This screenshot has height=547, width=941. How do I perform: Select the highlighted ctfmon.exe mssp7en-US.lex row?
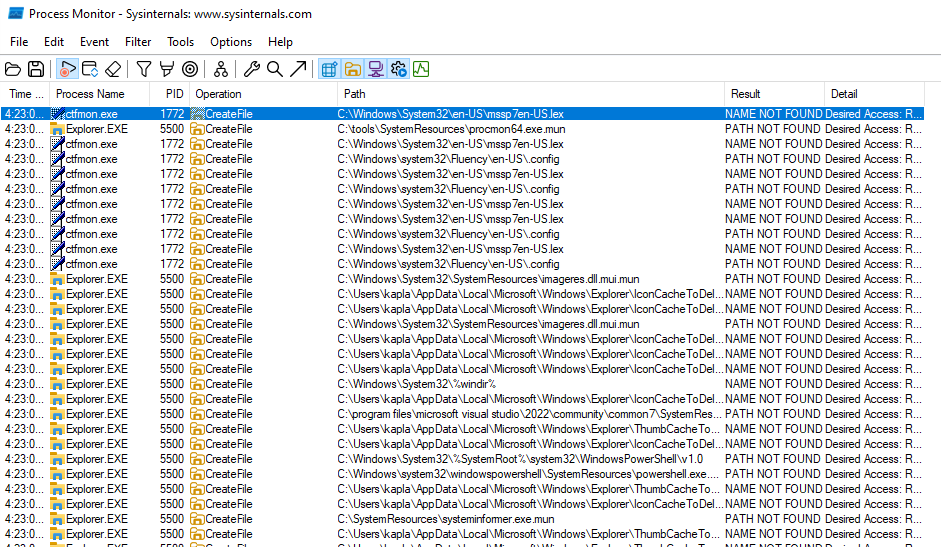coord(462,114)
